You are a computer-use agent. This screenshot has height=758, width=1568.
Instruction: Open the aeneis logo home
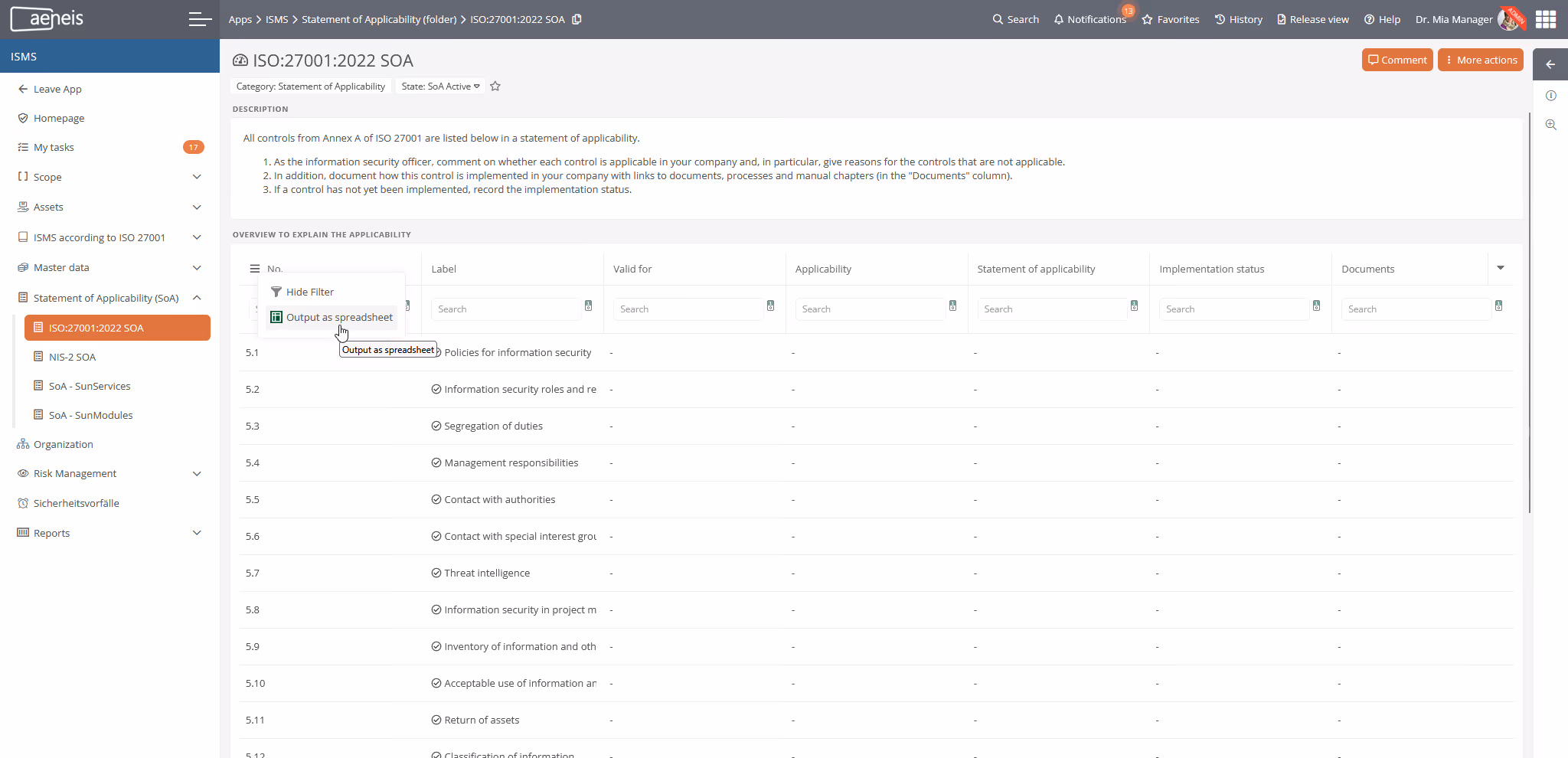click(47, 18)
